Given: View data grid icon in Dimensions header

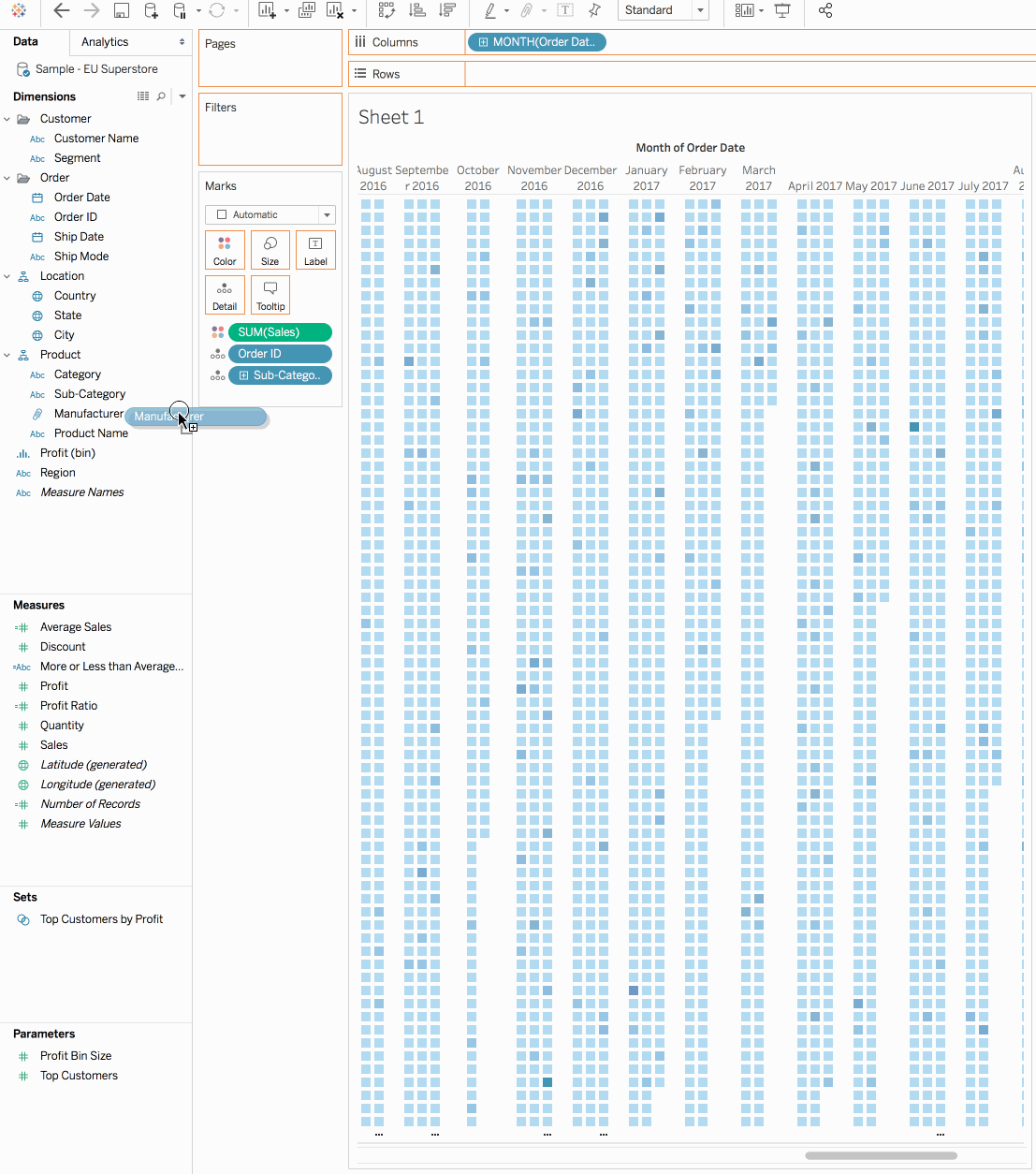Looking at the screenshot, I should point(143,96).
